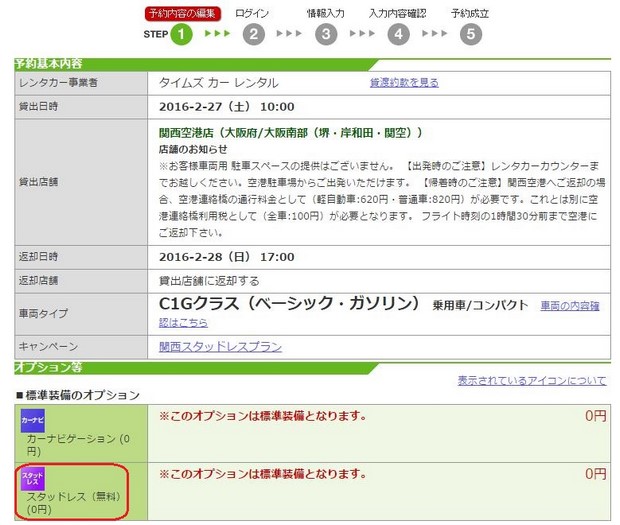
Task: Click the blue カーナビ option icon
Action: click(33, 421)
